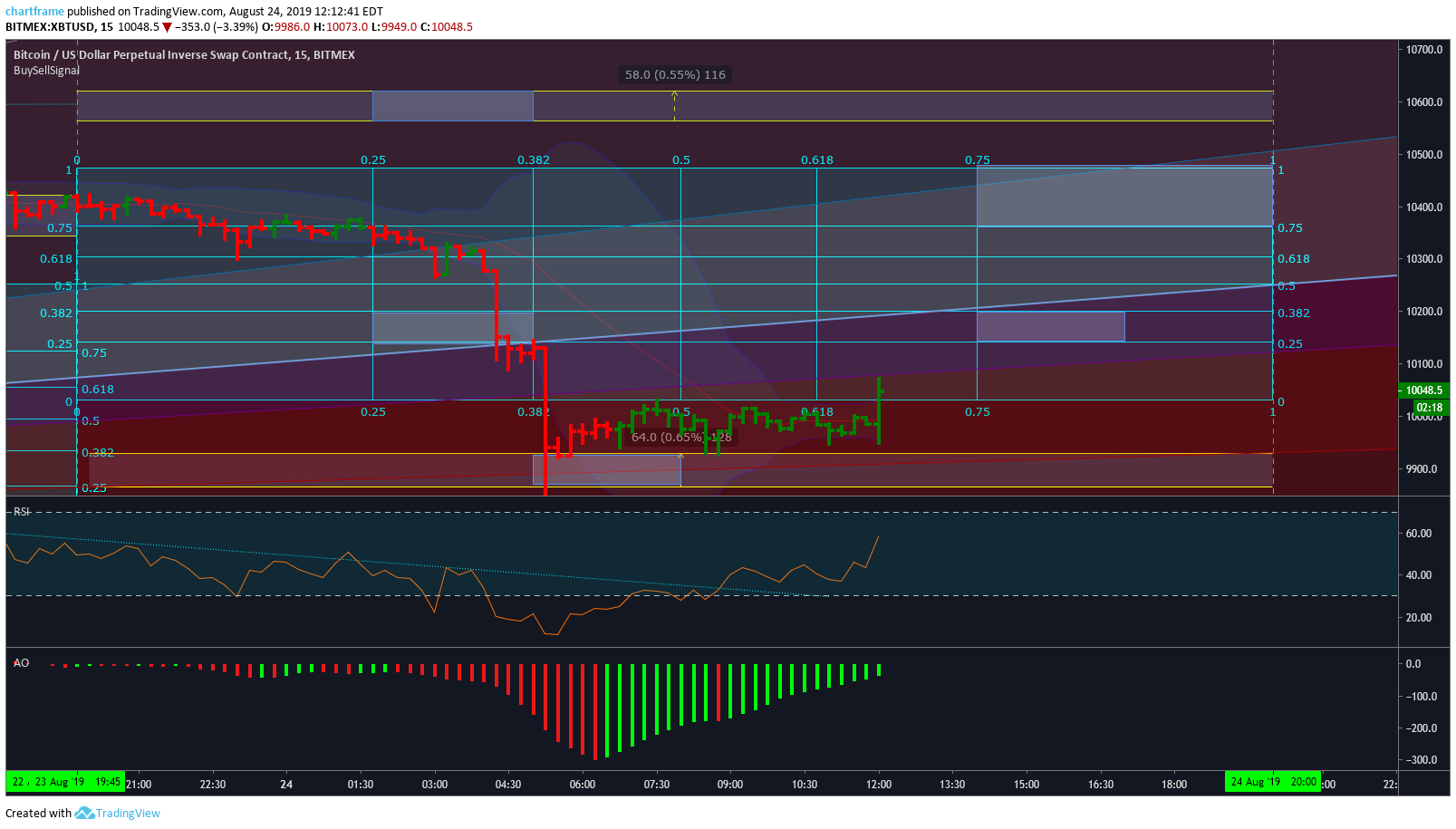Click the 9900.0 price axis label
This screenshot has width=1456, height=829.
(1422, 469)
